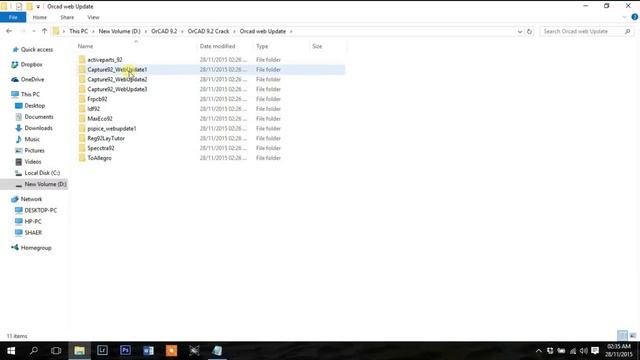Navigate to This PC breadcrumb
Image resolution: width=640 pixels, height=360 pixels.
point(78,31)
